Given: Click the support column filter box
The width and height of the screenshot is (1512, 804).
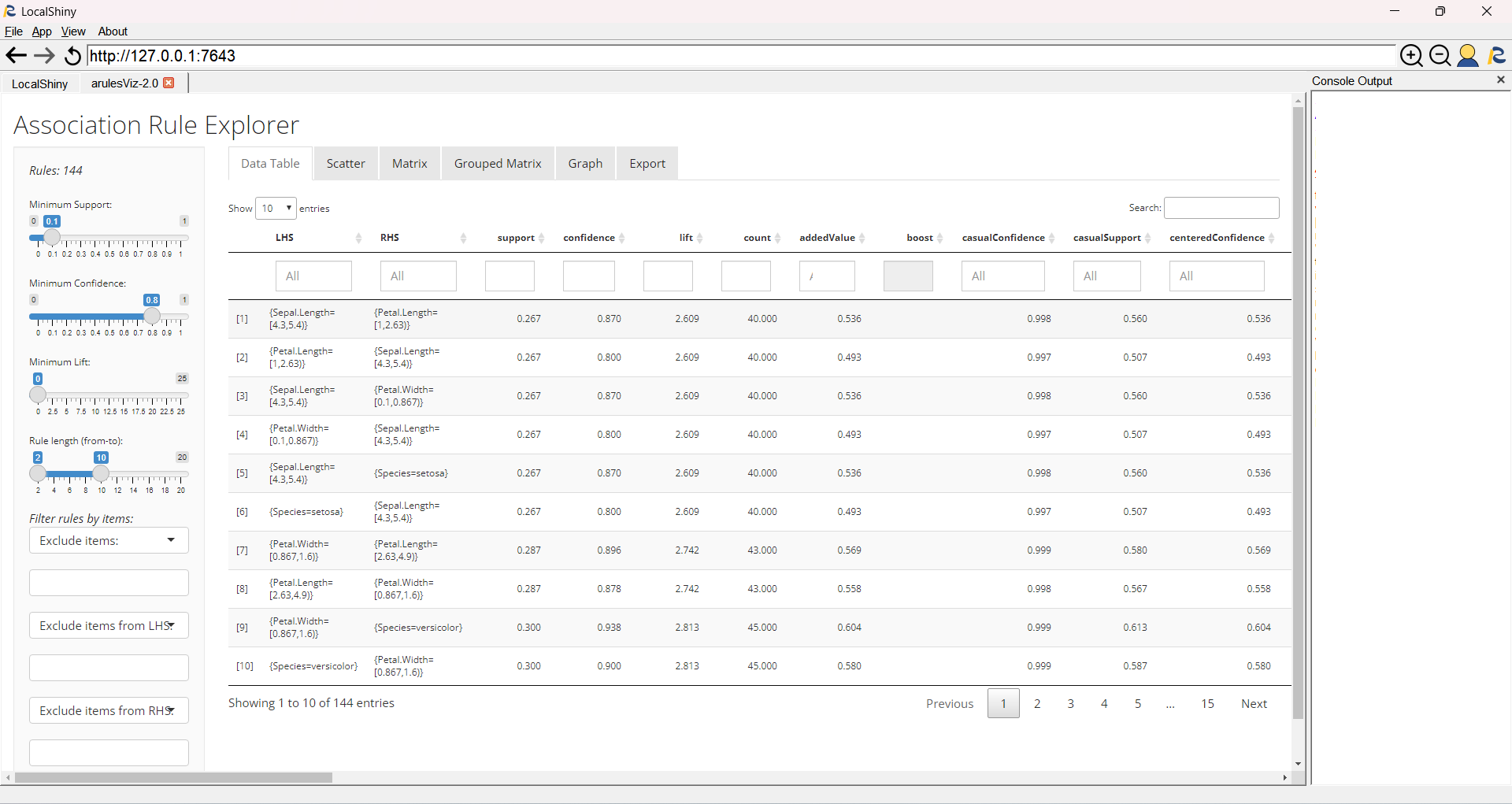Looking at the screenshot, I should coord(510,276).
